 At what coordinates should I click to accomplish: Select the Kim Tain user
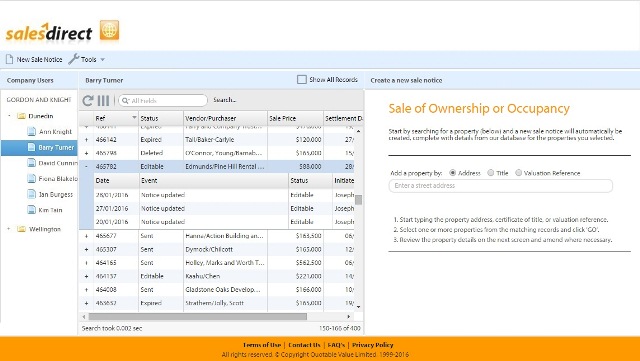pos(50,210)
